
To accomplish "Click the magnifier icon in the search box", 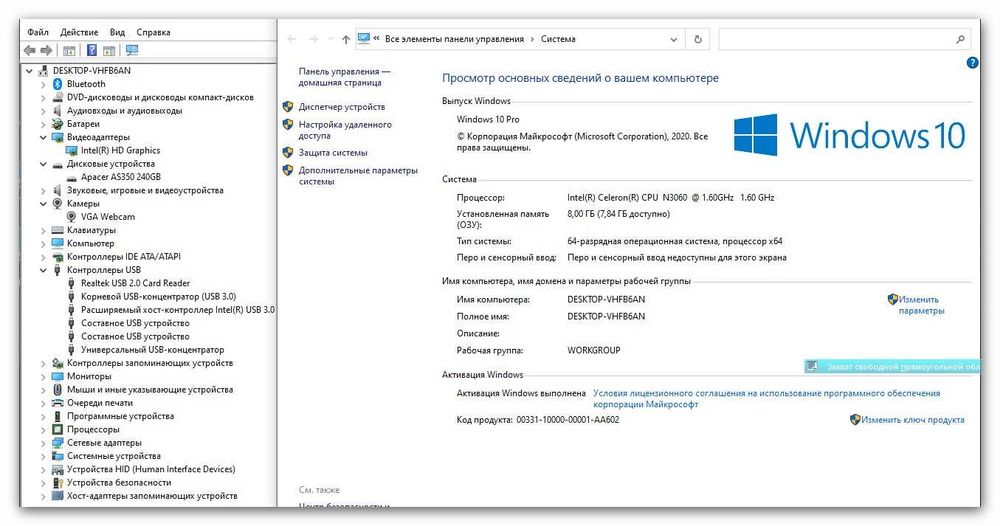I will click(x=960, y=40).
